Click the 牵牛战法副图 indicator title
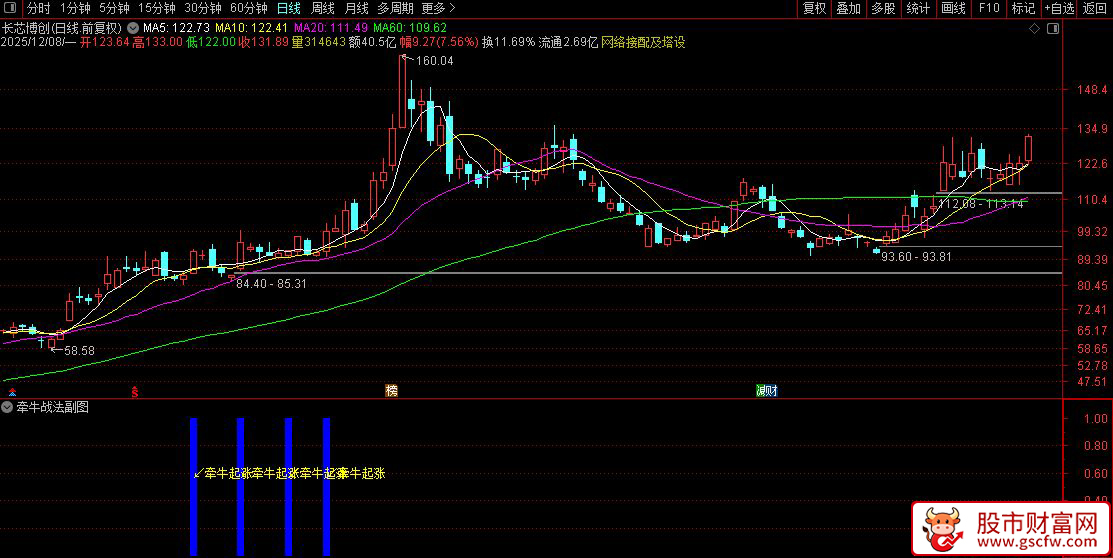Image resolution: width=1113 pixels, height=558 pixels. pos(53,407)
